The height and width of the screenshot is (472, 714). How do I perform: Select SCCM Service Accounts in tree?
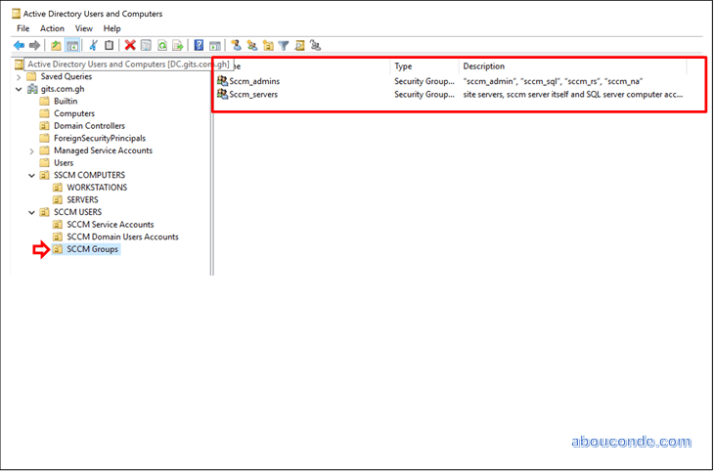(110, 225)
